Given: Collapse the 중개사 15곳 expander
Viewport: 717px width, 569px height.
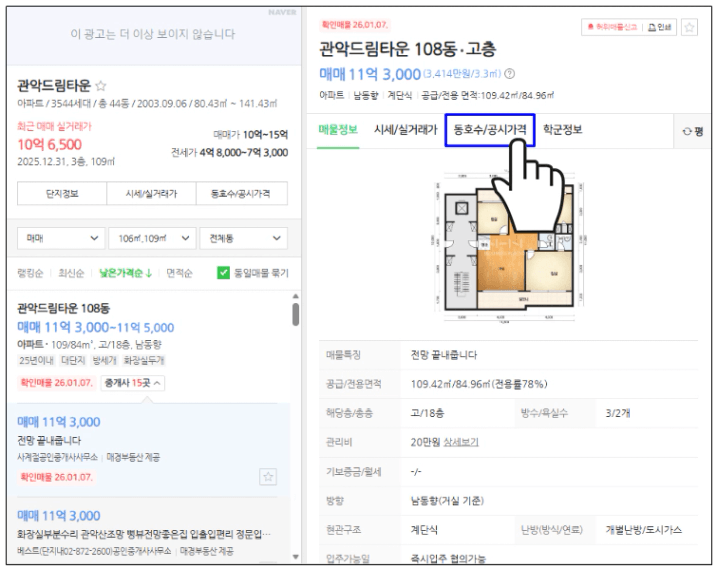Looking at the screenshot, I should pyautogui.click(x=133, y=383).
